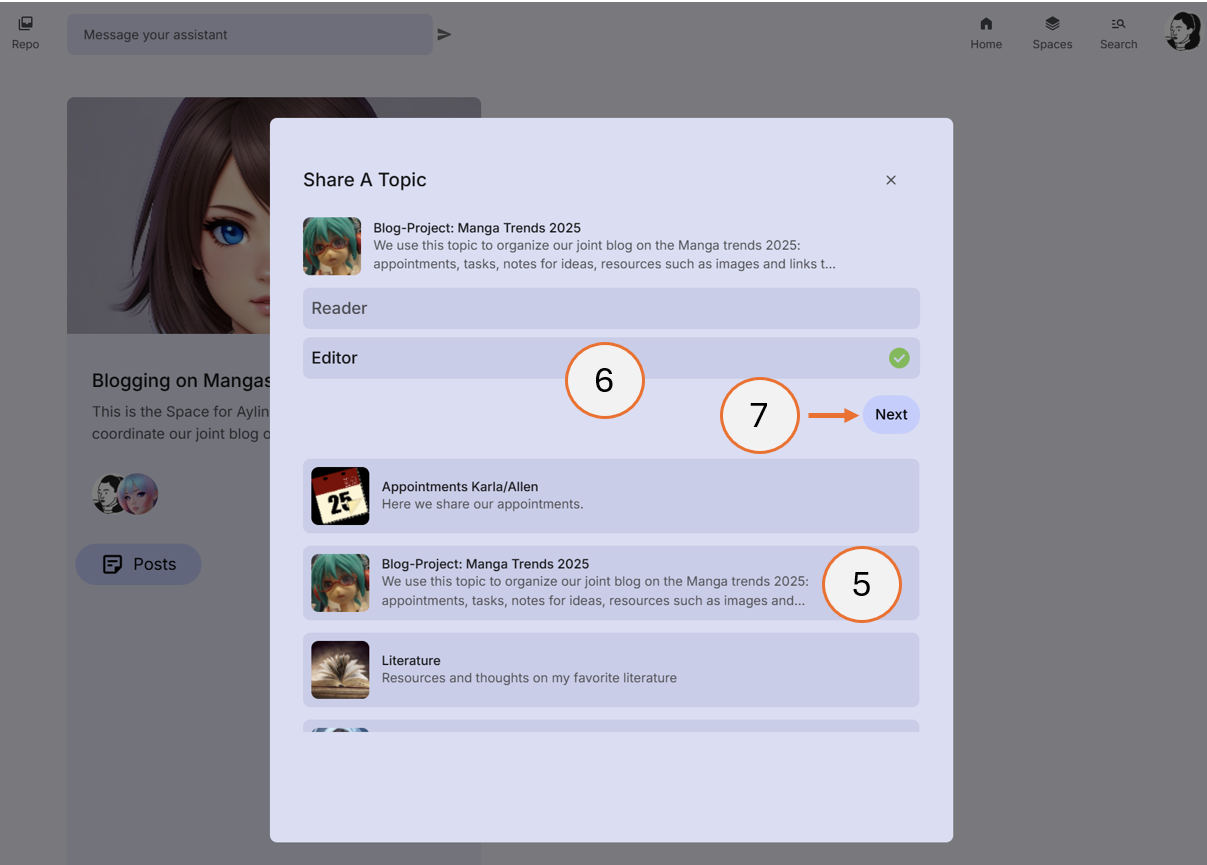Click your profile avatar in the top bar
Image resolution: width=1207 pixels, height=865 pixels.
(x=1182, y=30)
